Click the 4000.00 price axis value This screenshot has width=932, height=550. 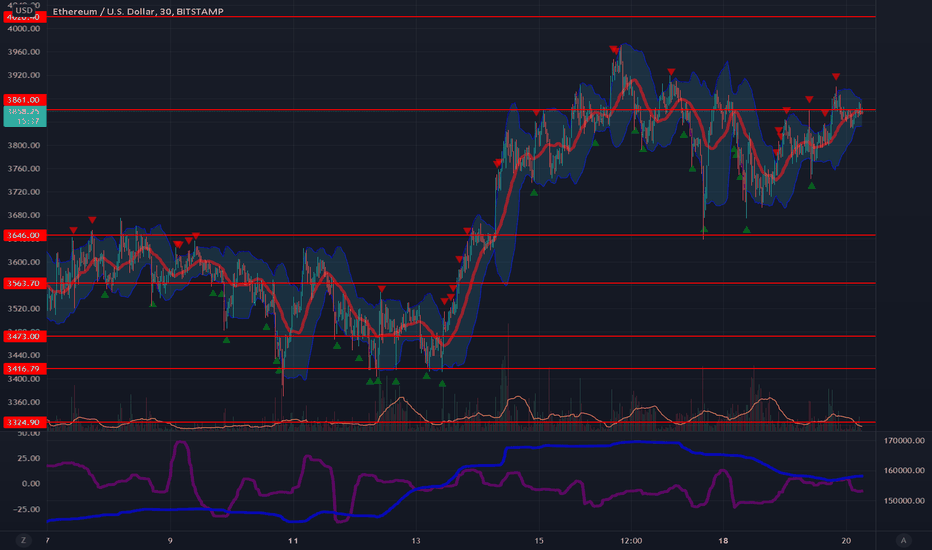pyautogui.click(x=24, y=29)
